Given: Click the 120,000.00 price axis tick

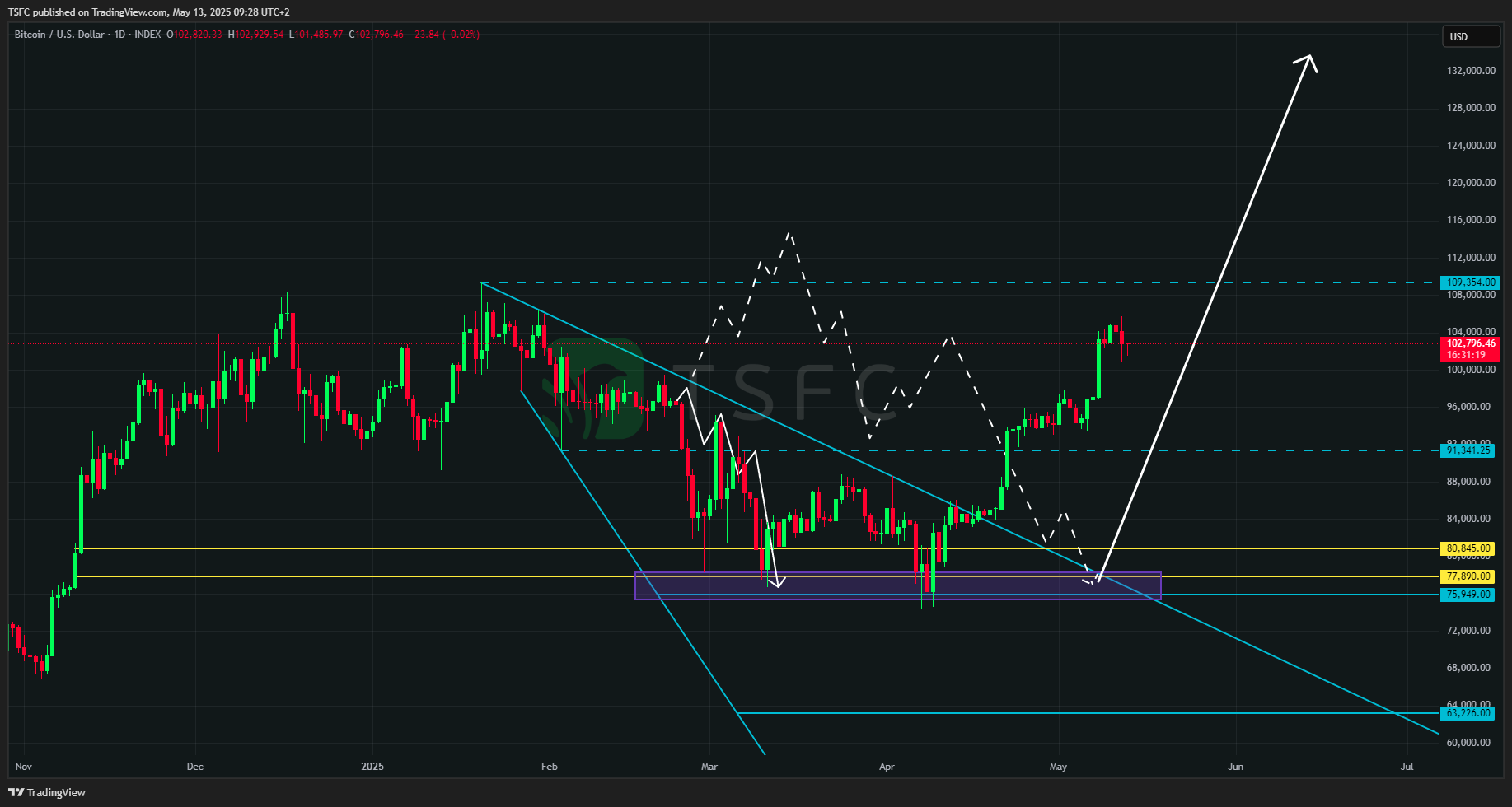Looking at the screenshot, I should (x=1471, y=183).
